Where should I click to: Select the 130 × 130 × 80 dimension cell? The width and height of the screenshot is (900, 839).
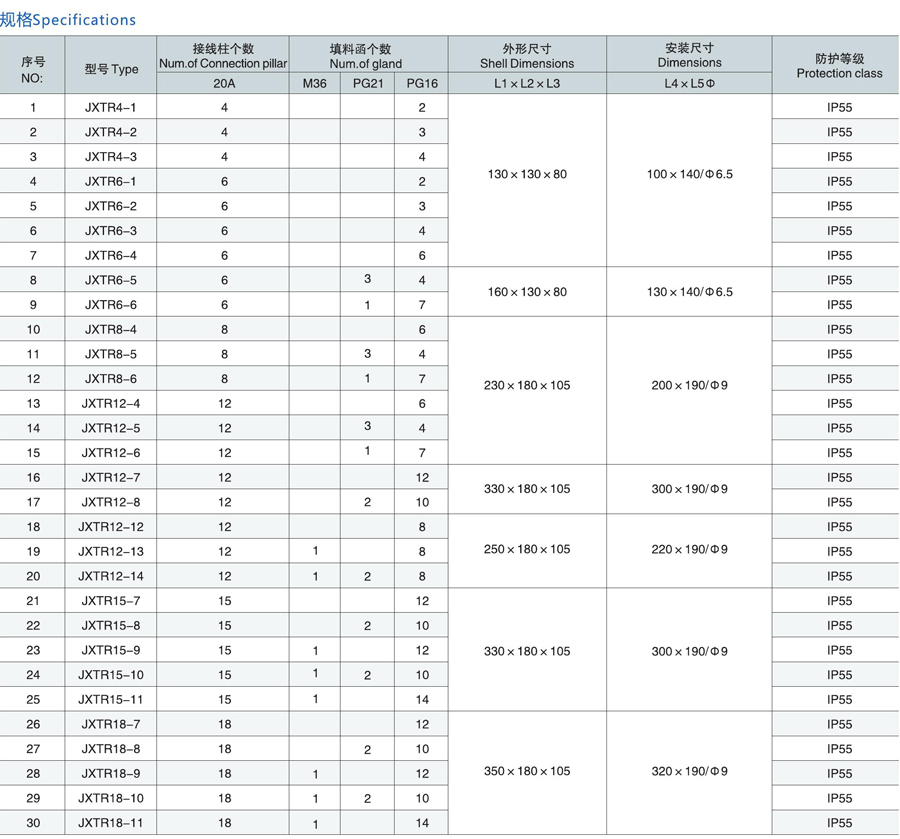coord(527,174)
